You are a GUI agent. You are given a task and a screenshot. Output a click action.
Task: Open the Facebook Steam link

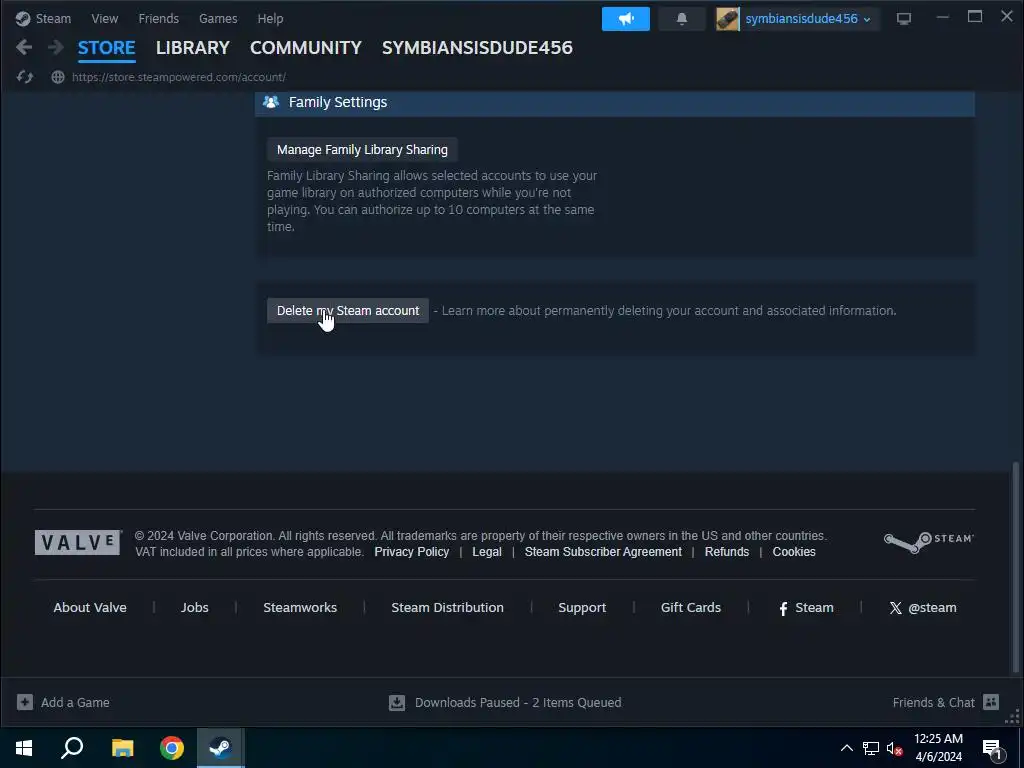tap(806, 607)
